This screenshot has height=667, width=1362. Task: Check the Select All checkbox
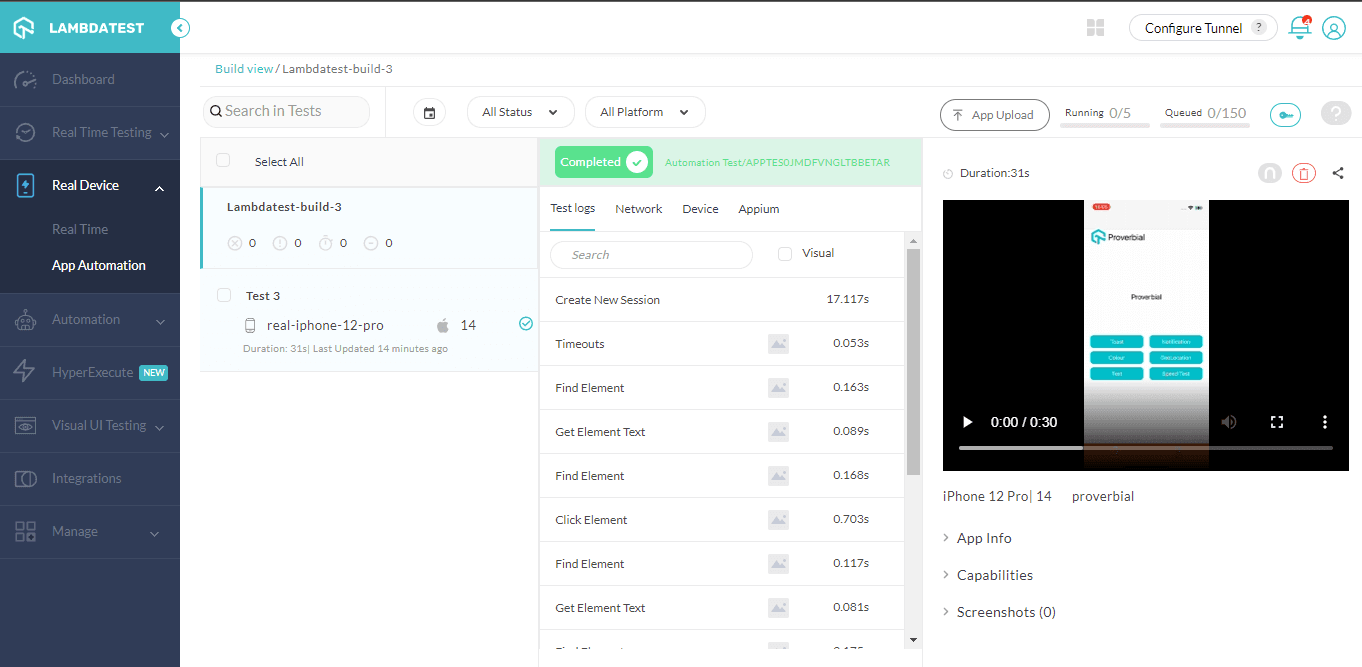point(223,161)
